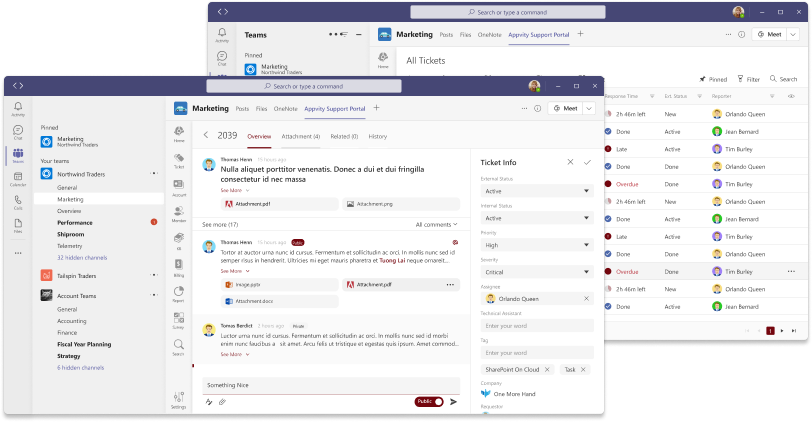The height and width of the screenshot is (422, 812).
Task: Open the Member section icon
Action: tap(179, 214)
